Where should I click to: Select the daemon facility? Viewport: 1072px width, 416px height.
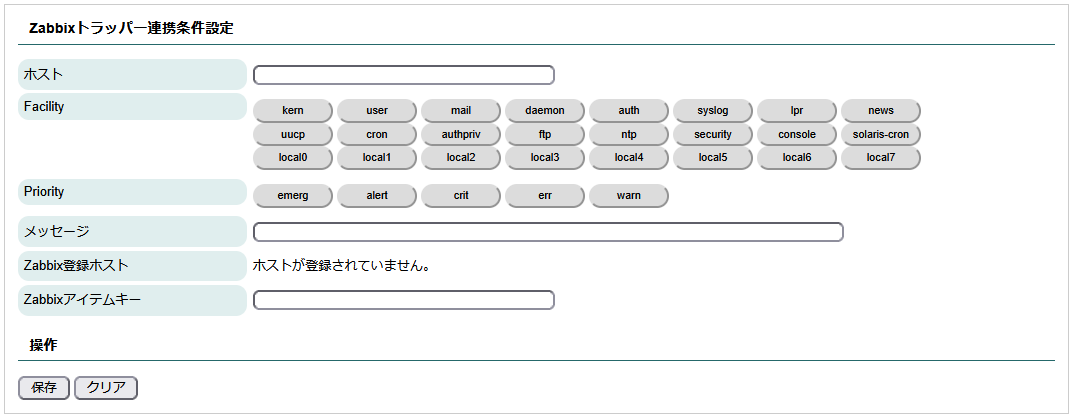tap(545, 110)
